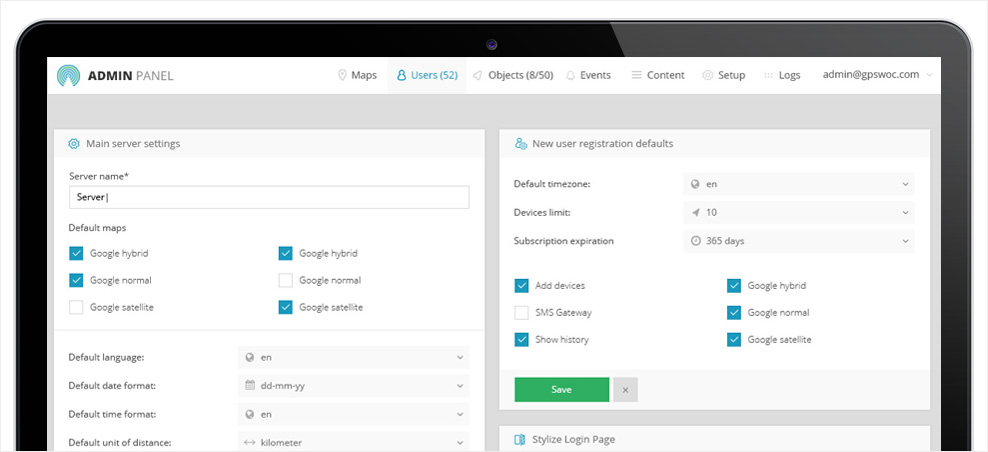Click the Stylize Login Page icon
The width and height of the screenshot is (988, 452).
519,439
